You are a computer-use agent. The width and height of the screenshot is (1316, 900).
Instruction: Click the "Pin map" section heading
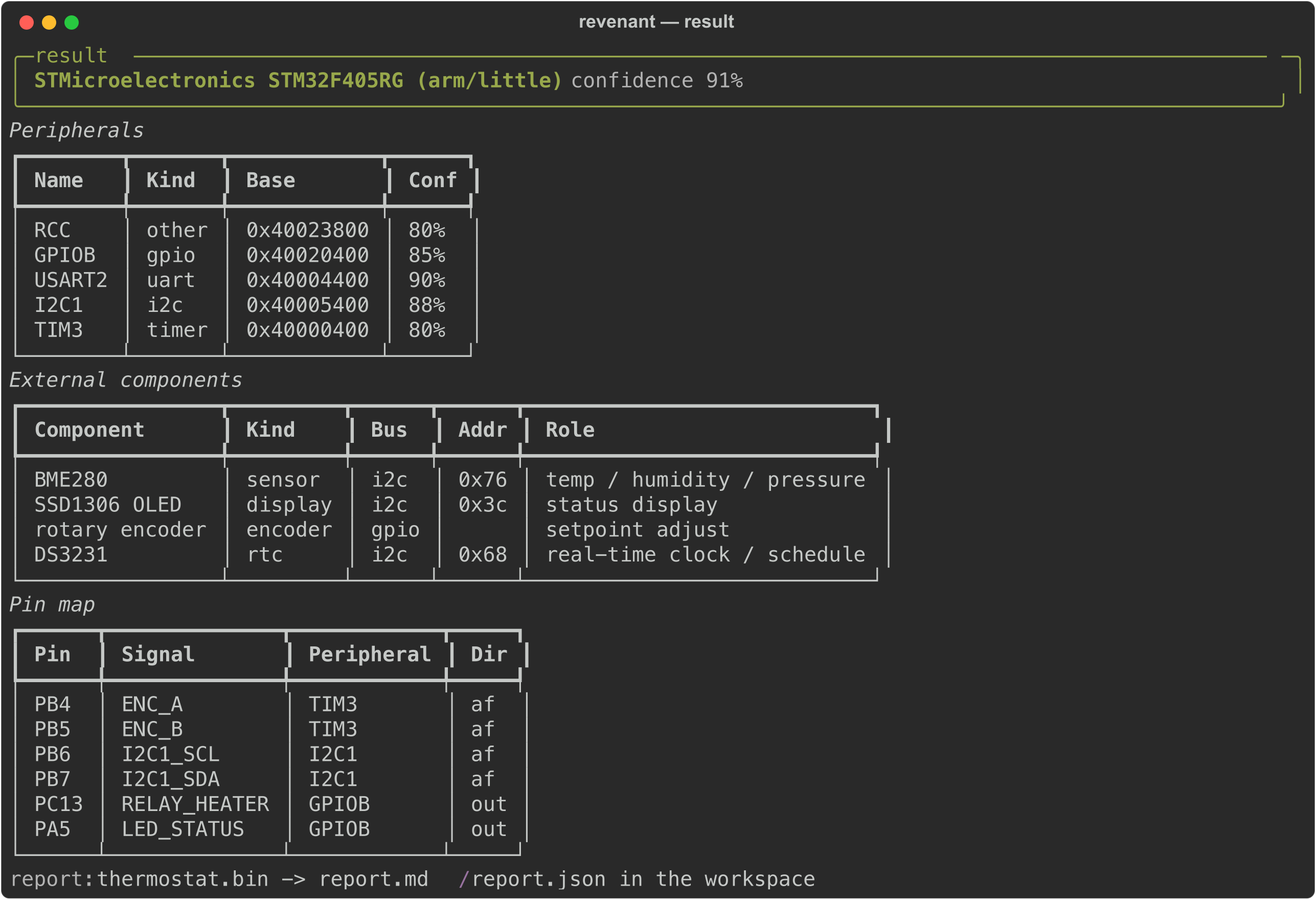52,605
